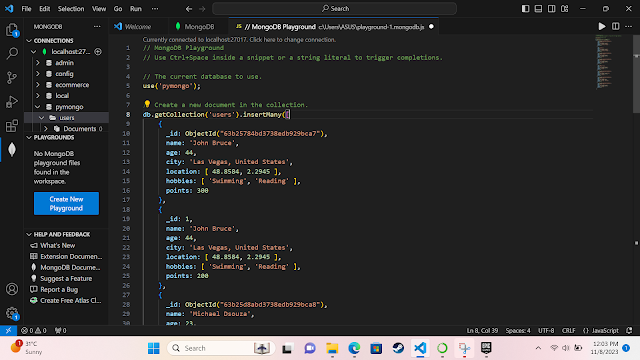Open the Extensions view icon
640x360 pixels.
click(12, 126)
